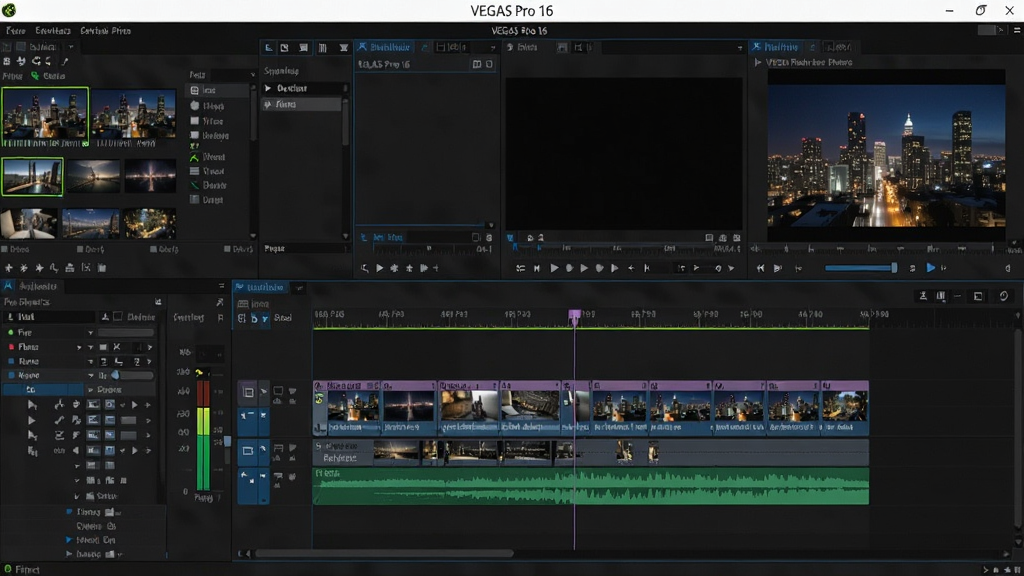1024x576 pixels.
Task: Open the dropdown field above the effects list
Action: (x=232, y=75)
